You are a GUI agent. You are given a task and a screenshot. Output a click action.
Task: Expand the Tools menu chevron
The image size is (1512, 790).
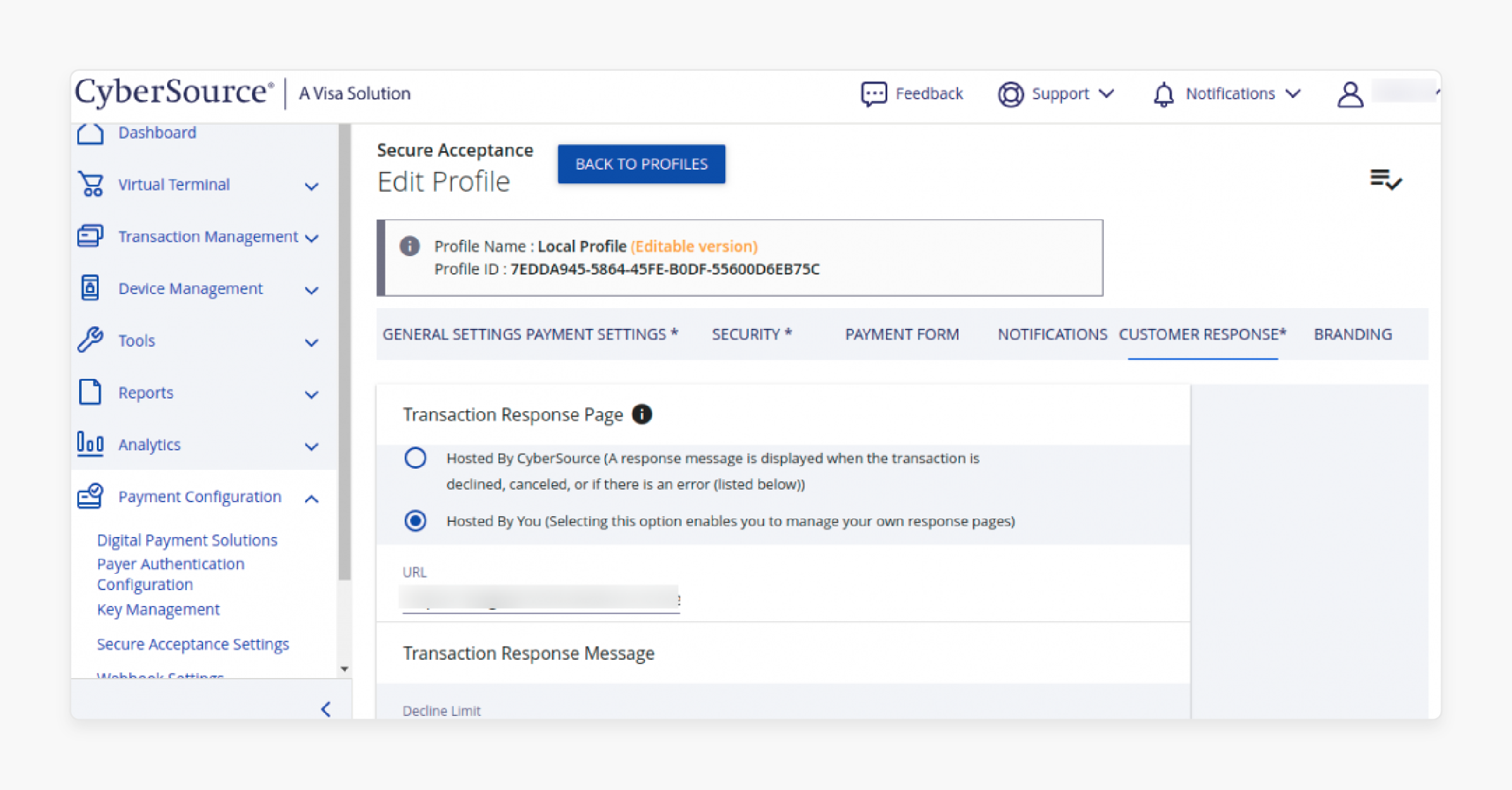pos(311,343)
